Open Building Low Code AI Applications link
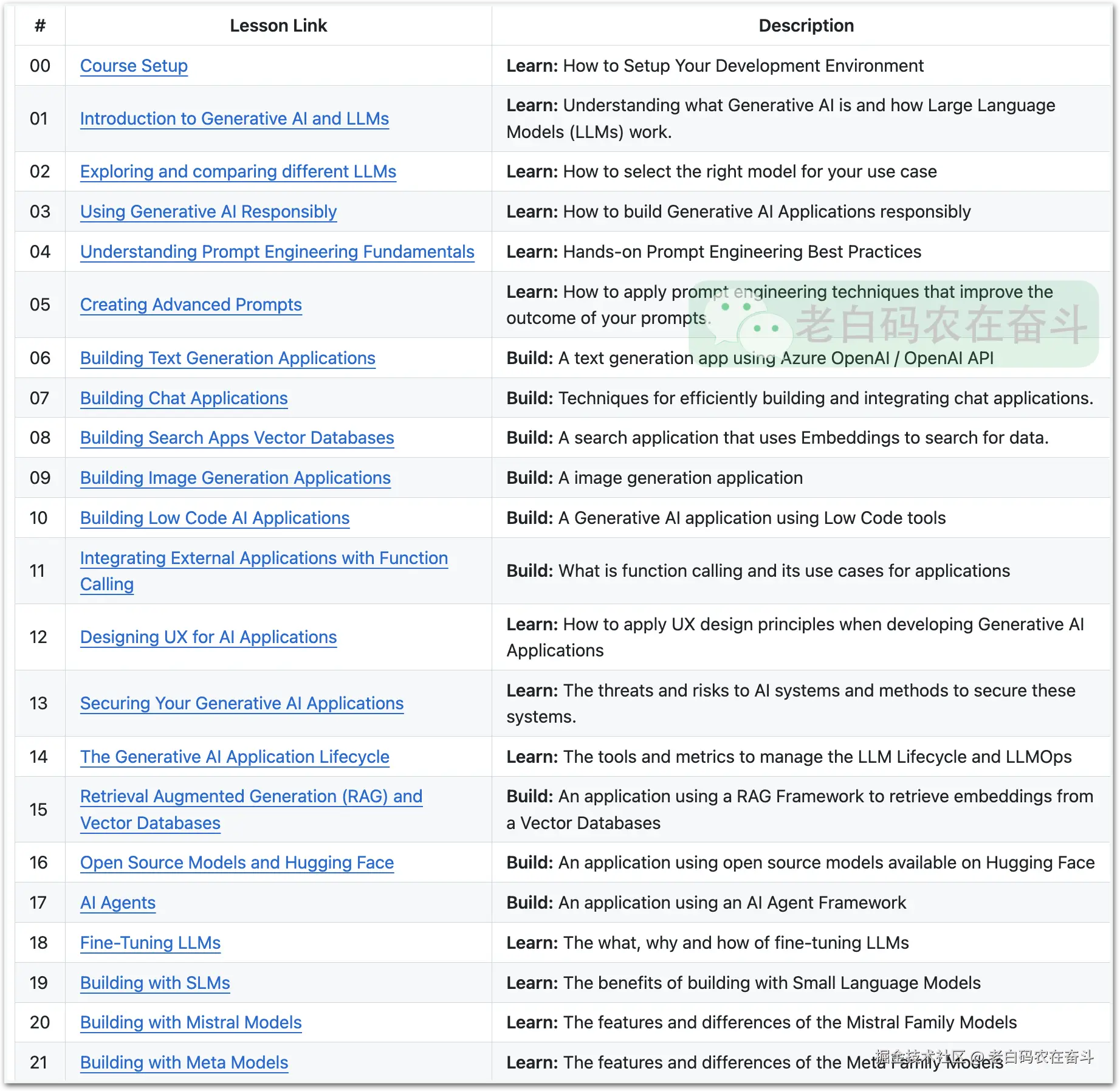 215,518
